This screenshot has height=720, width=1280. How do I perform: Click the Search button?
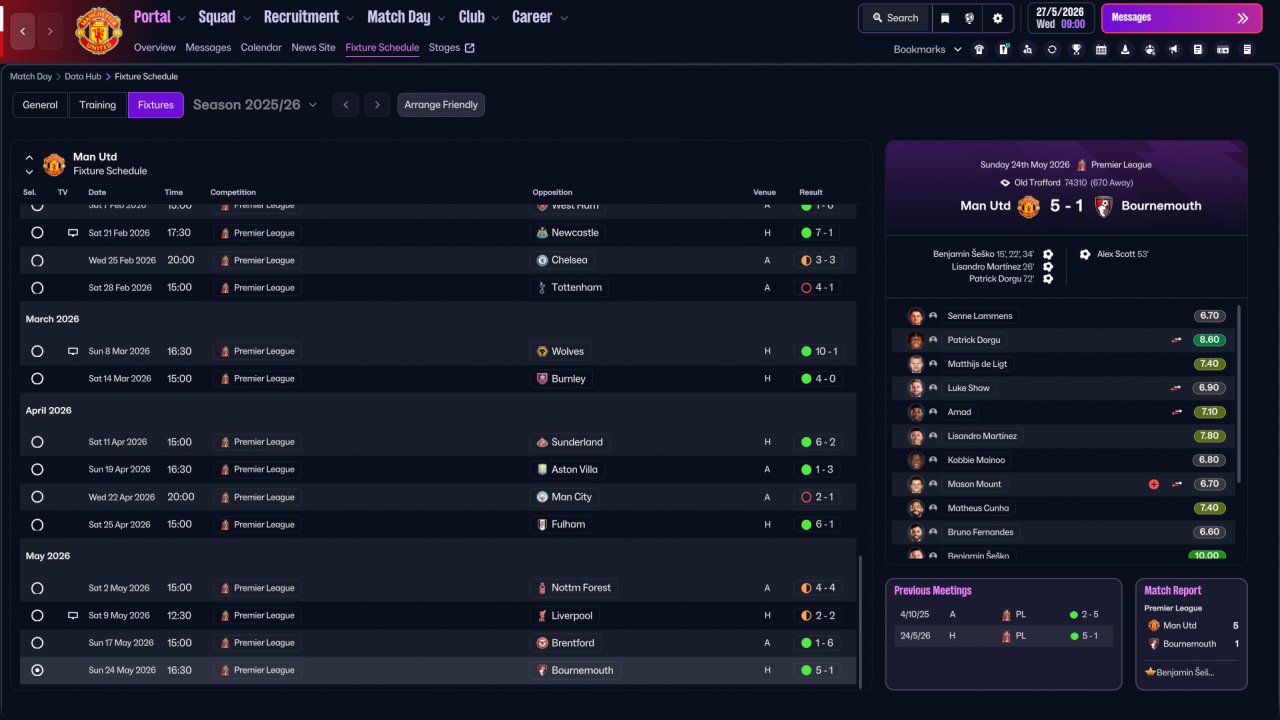coord(894,18)
